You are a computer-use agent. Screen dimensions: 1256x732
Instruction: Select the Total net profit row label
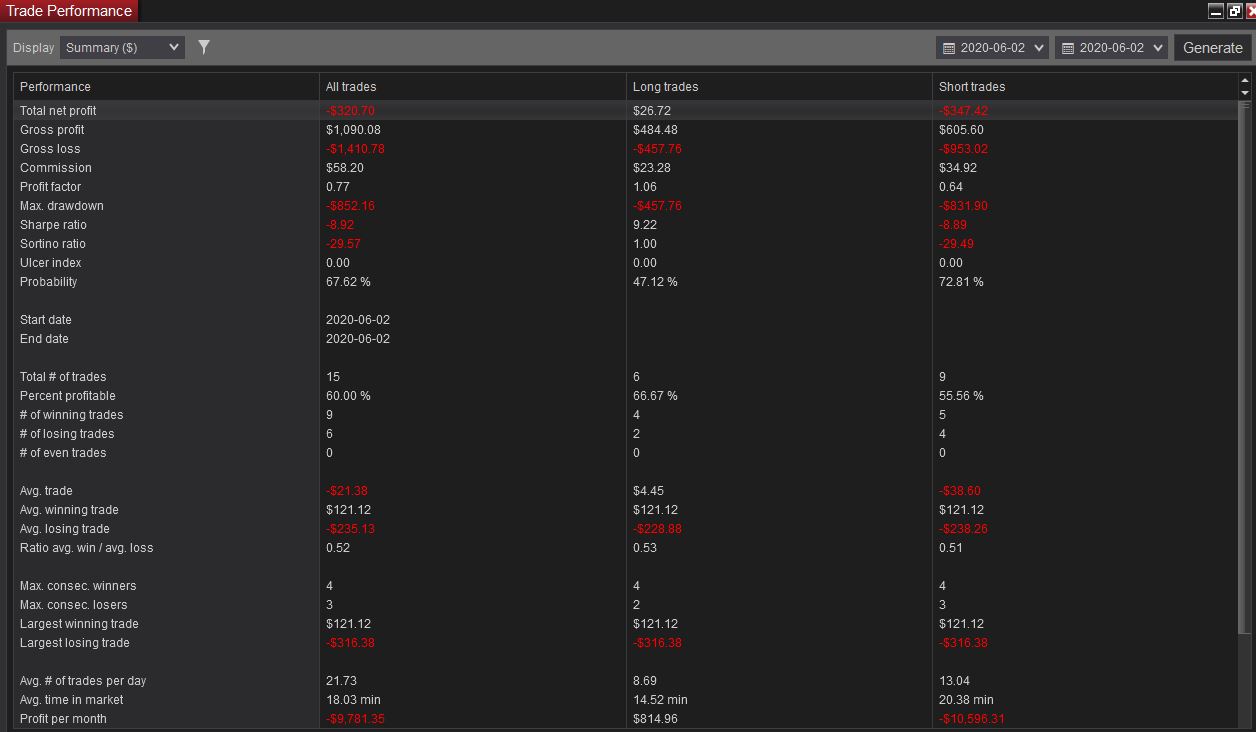click(58, 111)
